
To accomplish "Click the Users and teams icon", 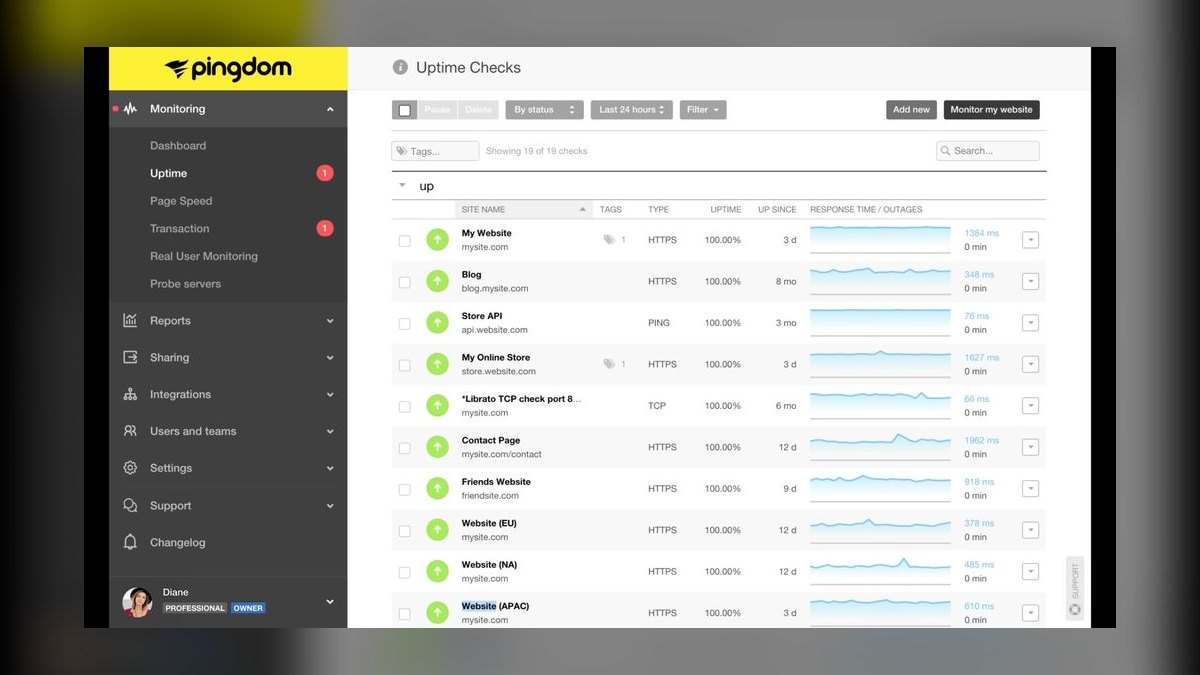I will 130,431.
